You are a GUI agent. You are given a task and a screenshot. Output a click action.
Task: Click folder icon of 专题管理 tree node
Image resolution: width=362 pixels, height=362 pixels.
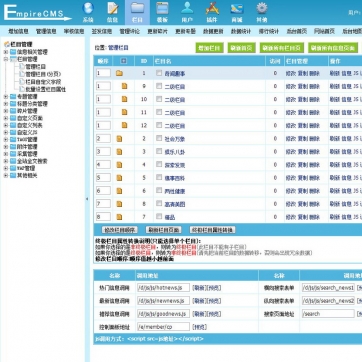(13, 97)
